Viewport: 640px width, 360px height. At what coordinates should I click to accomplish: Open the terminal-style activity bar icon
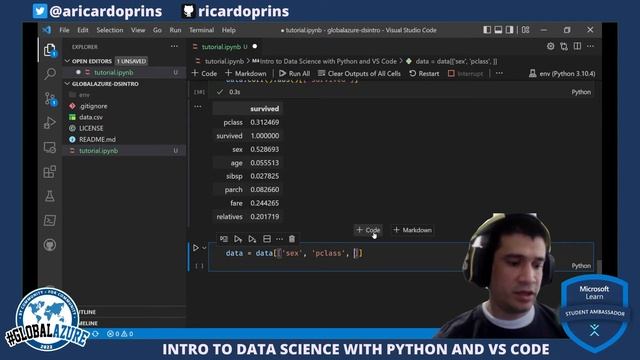pyautogui.click(x=50, y=220)
